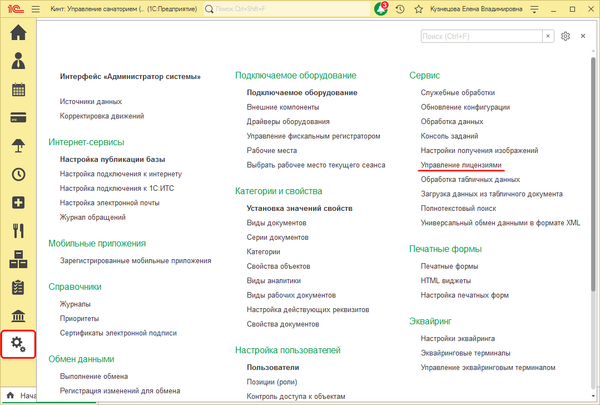600x405 pixels.
Task: Open the person icon sidebar section
Action: [18, 61]
